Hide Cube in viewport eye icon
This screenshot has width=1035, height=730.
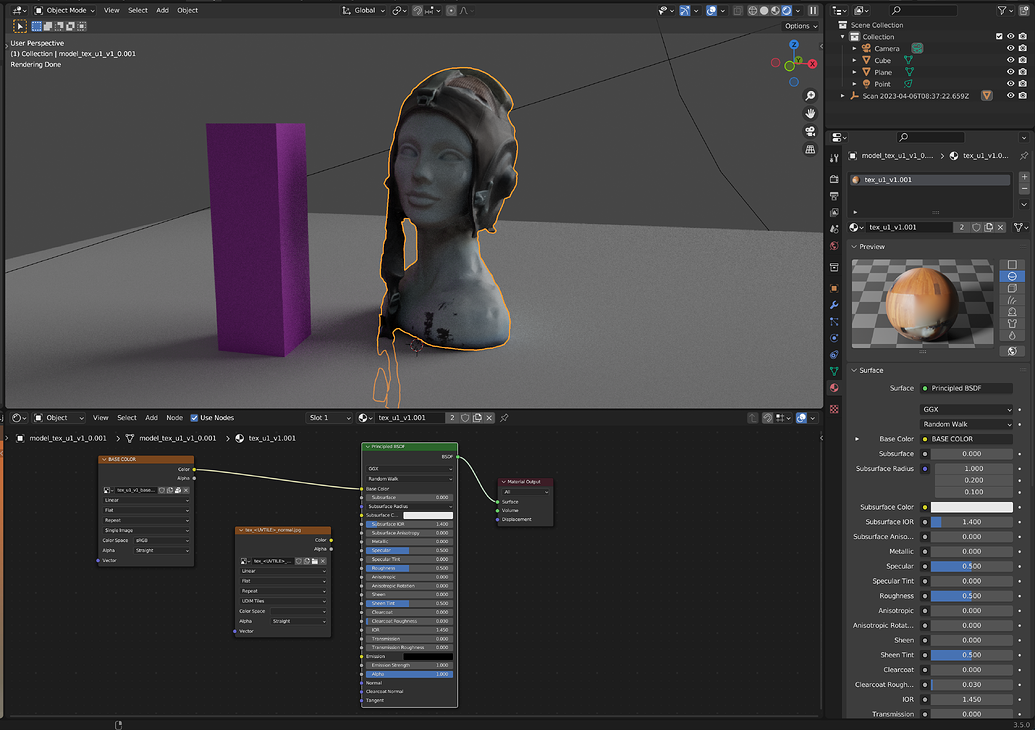1010,60
